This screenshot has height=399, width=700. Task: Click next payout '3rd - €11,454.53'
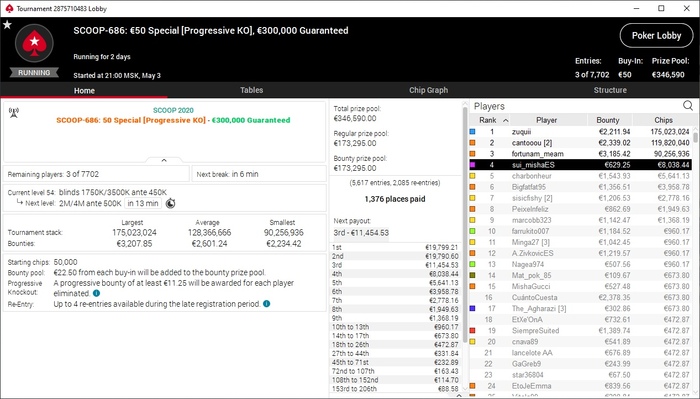click(361, 233)
